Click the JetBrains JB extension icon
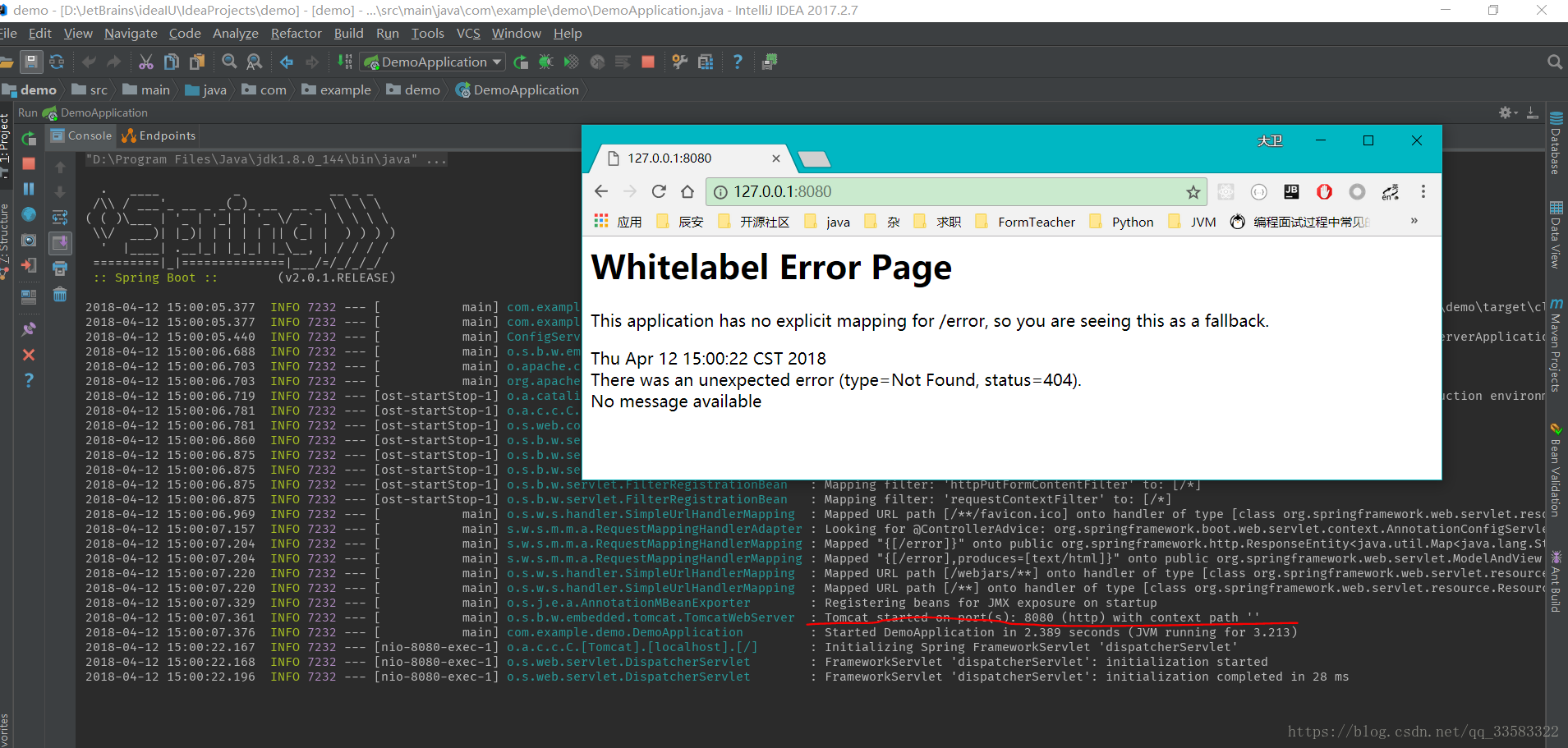Screen dimensions: 1568x748 tap(1291, 191)
